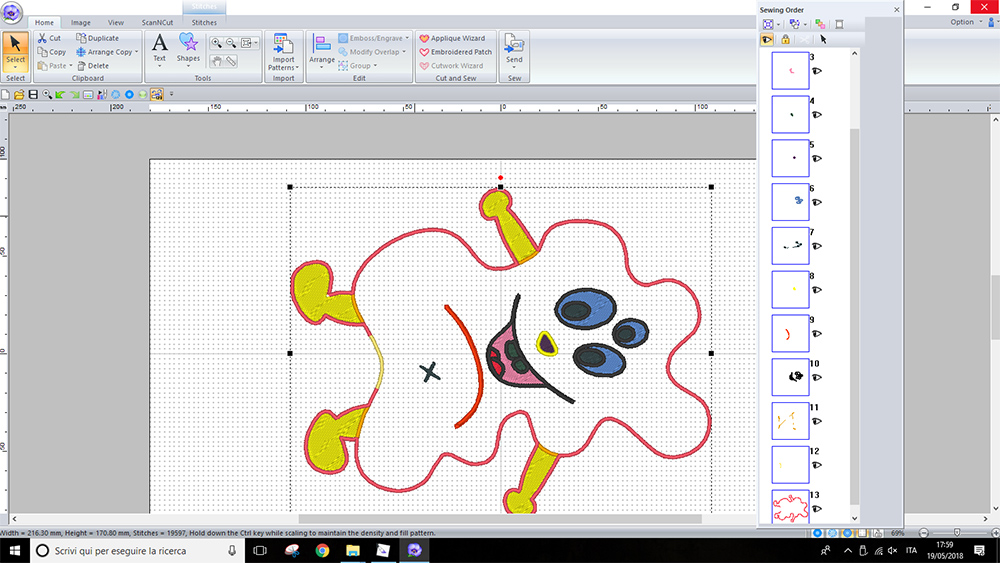
Task: Open the Shapes tool
Action: pos(188,48)
